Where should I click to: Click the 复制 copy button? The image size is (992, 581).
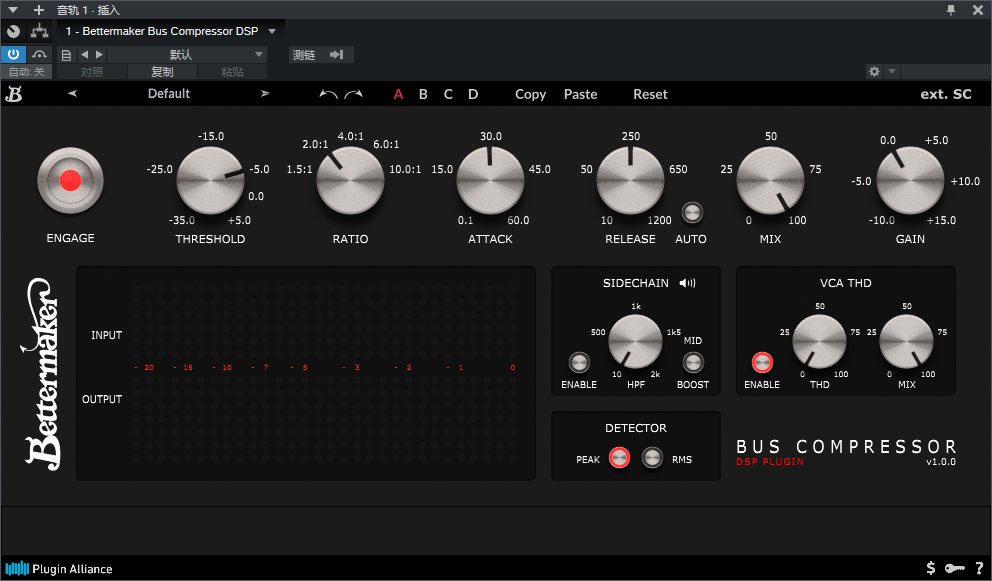(x=163, y=72)
